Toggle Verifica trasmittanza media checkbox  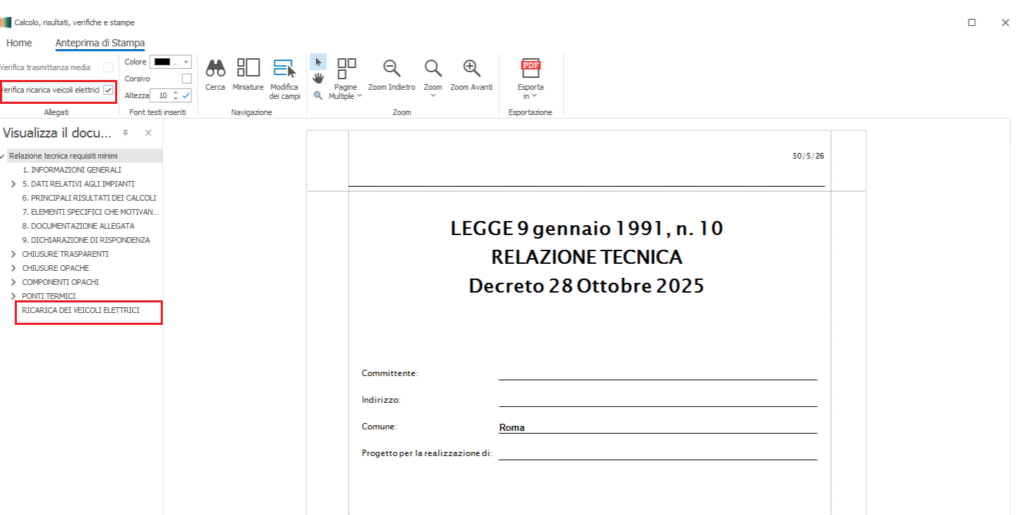click(108, 67)
